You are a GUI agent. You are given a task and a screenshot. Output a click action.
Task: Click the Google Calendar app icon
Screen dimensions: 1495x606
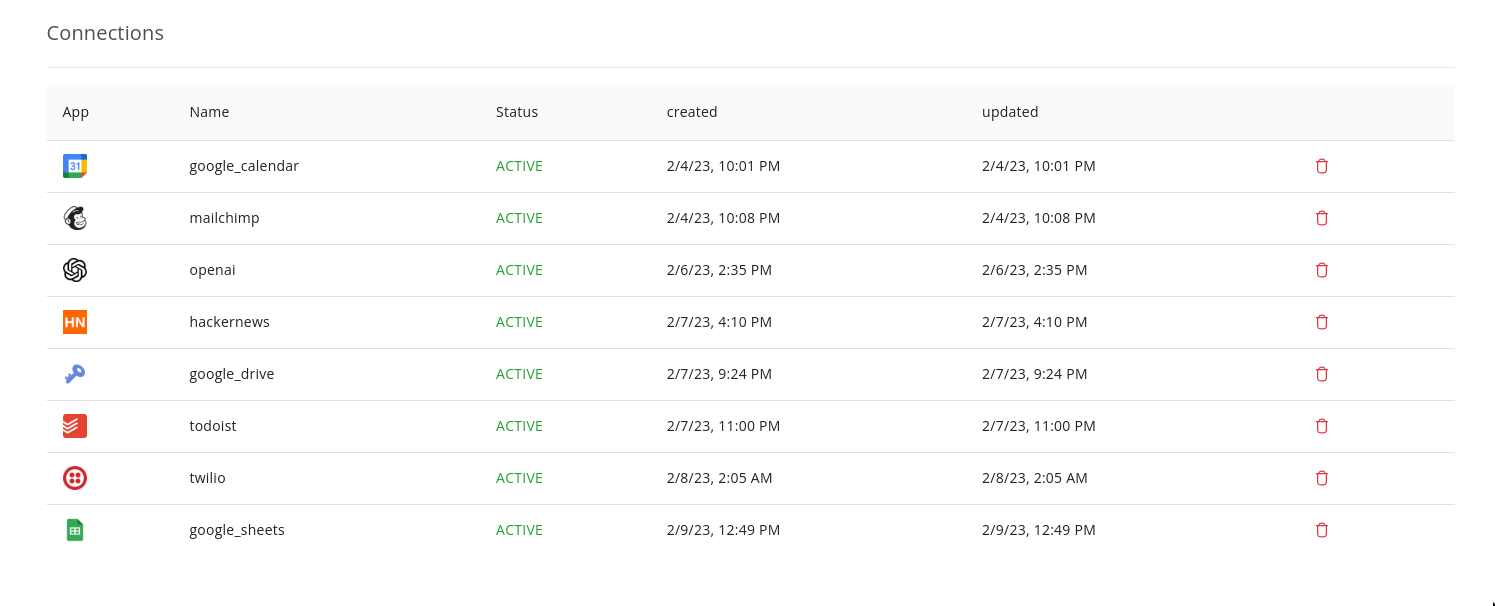point(75,166)
